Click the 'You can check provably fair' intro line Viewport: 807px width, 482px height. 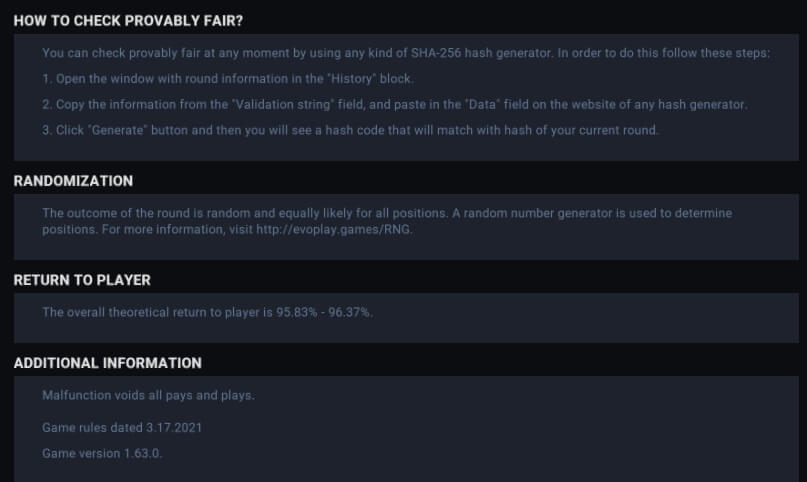[x=406, y=53]
